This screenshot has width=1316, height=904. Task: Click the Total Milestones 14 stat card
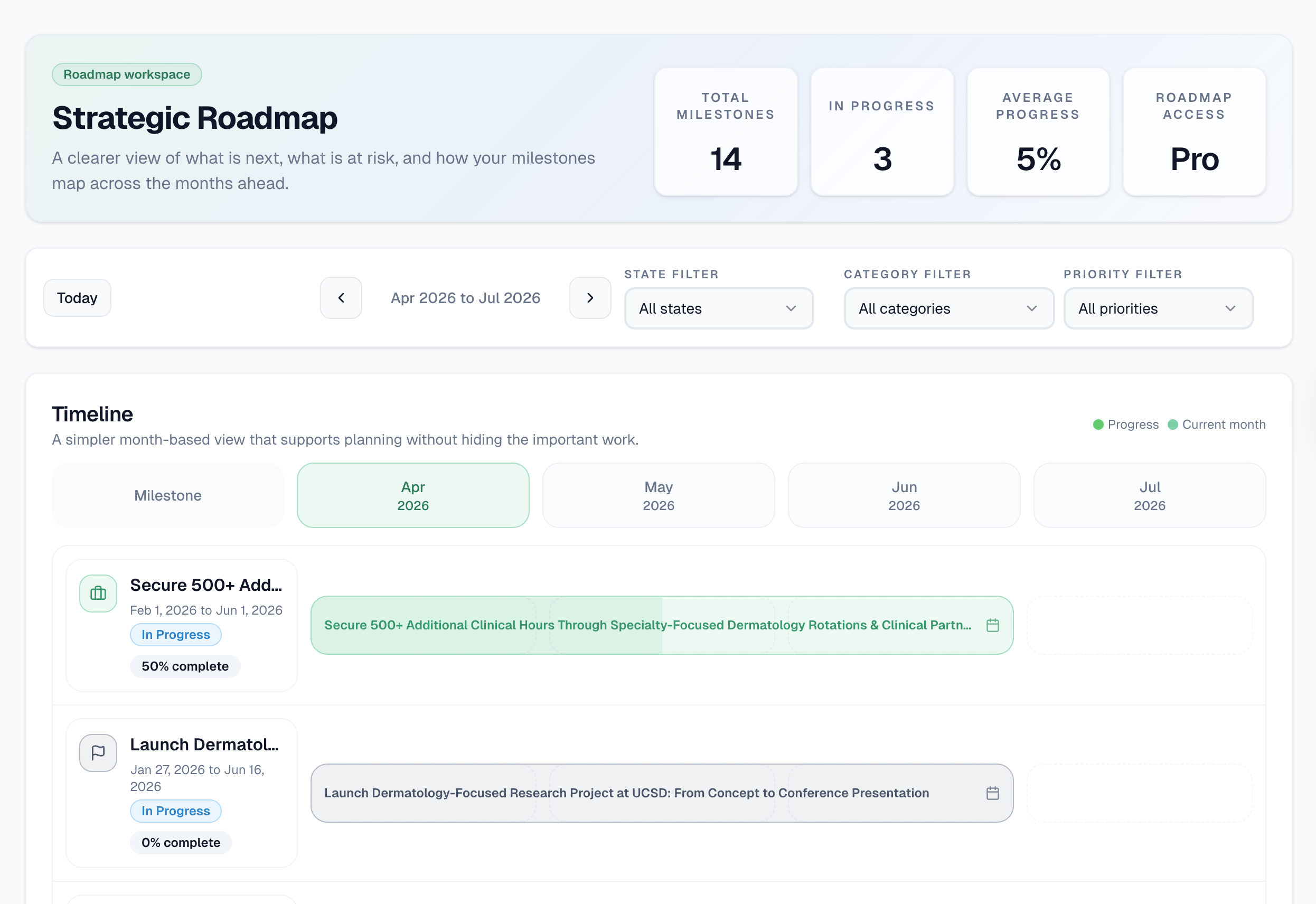click(x=726, y=132)
